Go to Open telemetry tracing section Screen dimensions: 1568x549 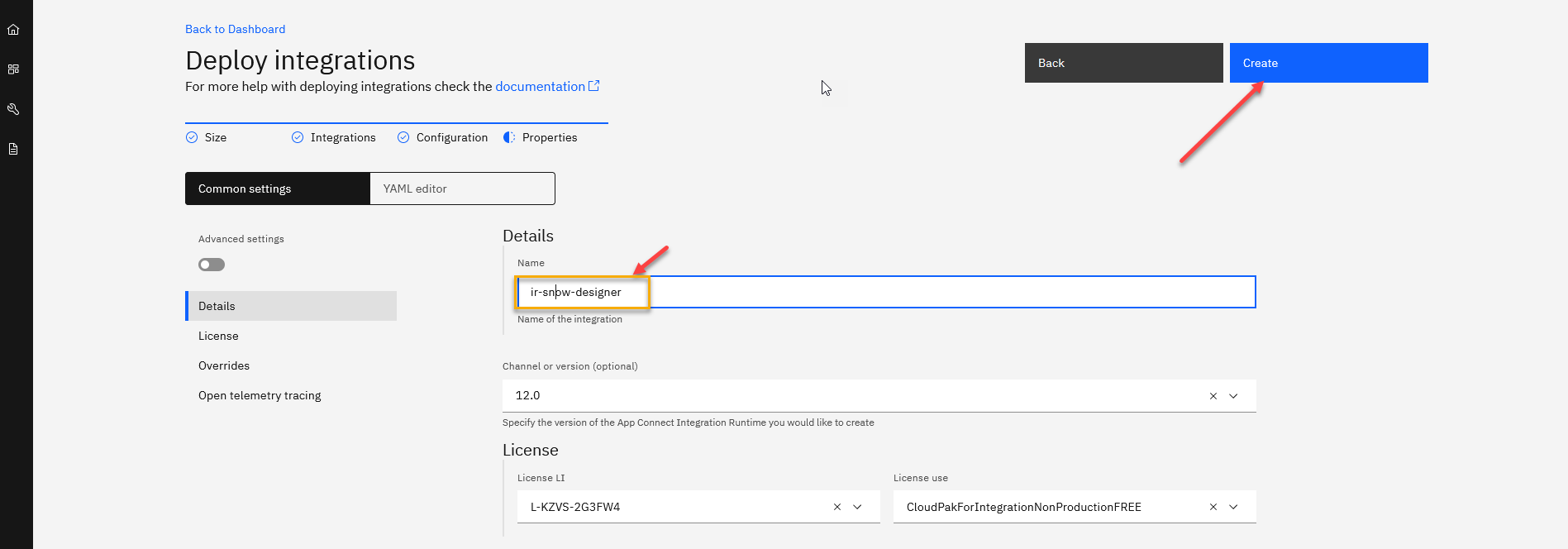(260, 395)
